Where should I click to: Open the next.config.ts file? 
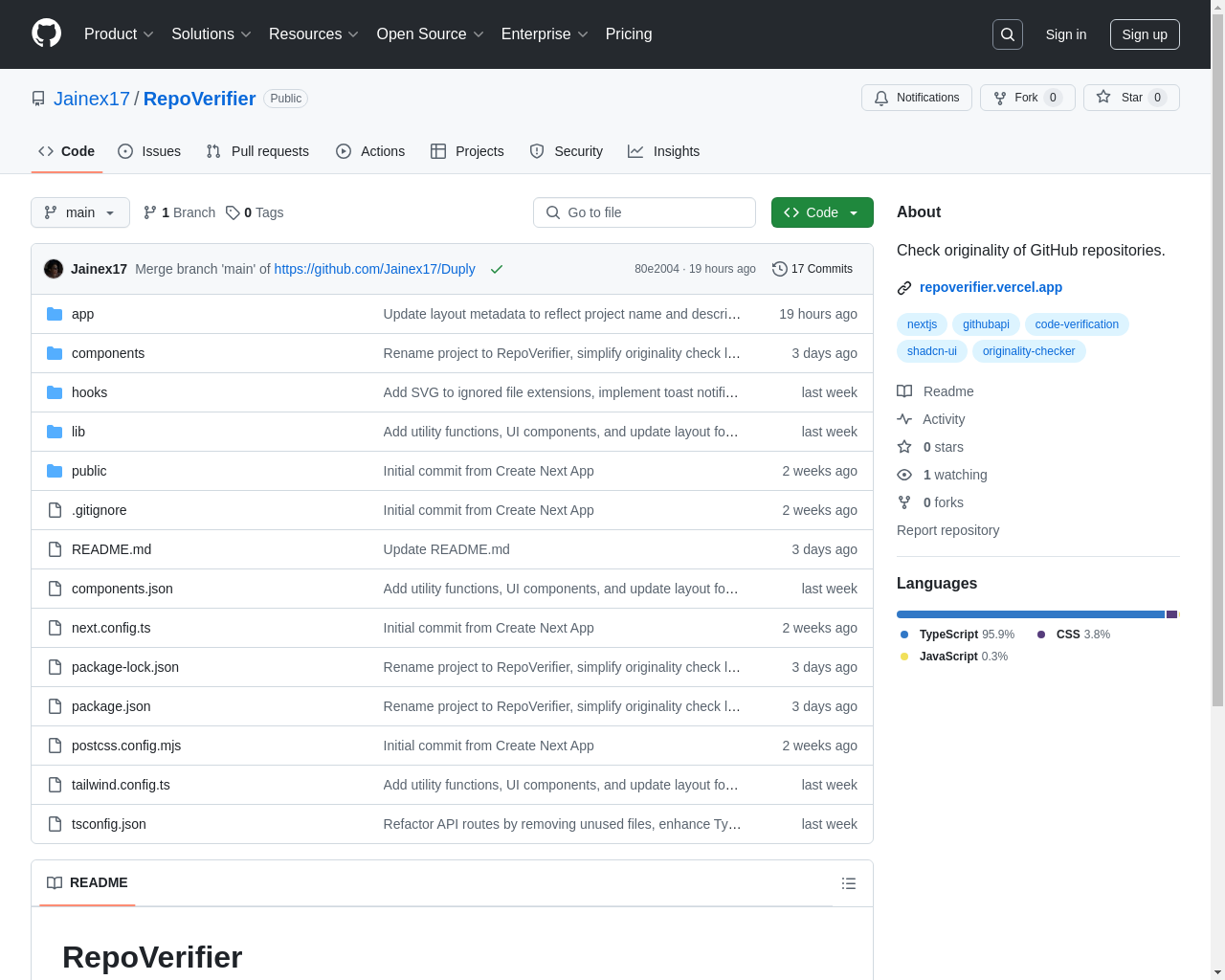point(111,628)
